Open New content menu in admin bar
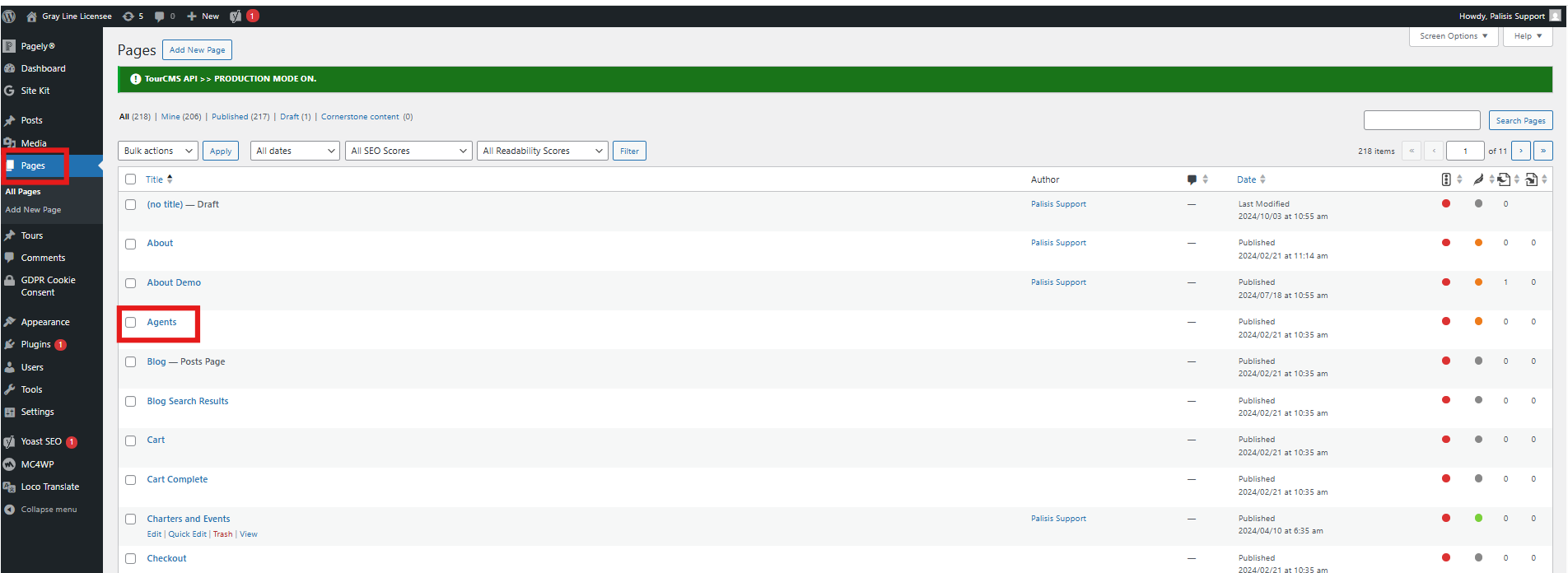1568x573 pixels. click(x=203, y=16)
